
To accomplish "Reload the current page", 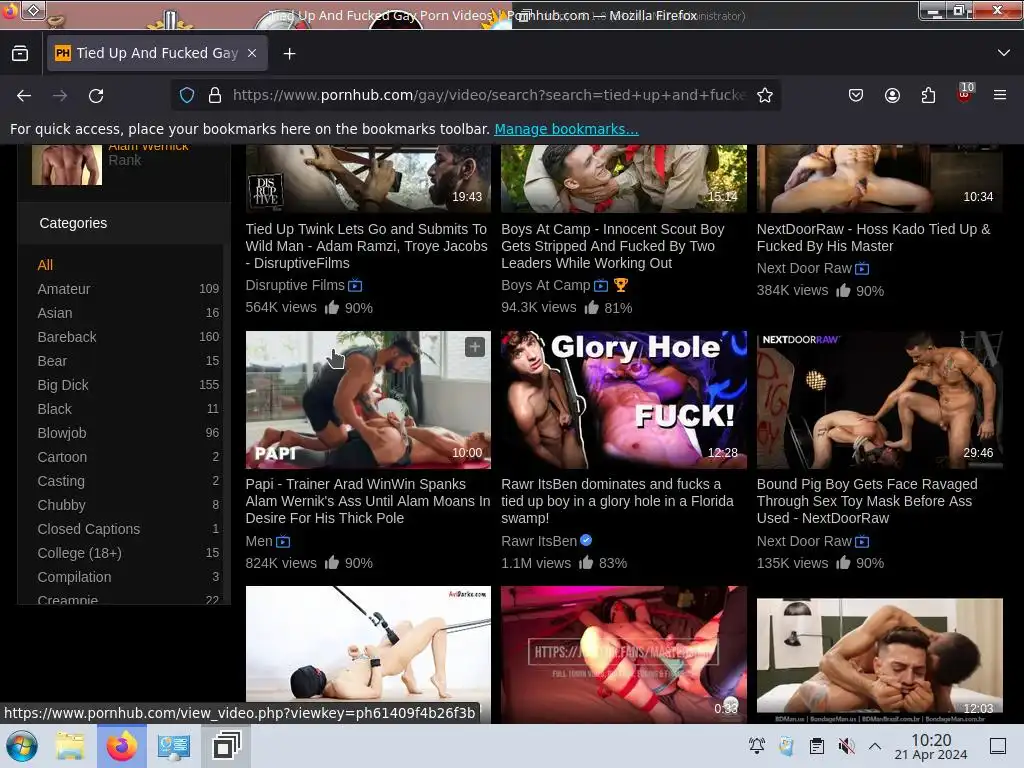I will (96, 95).
